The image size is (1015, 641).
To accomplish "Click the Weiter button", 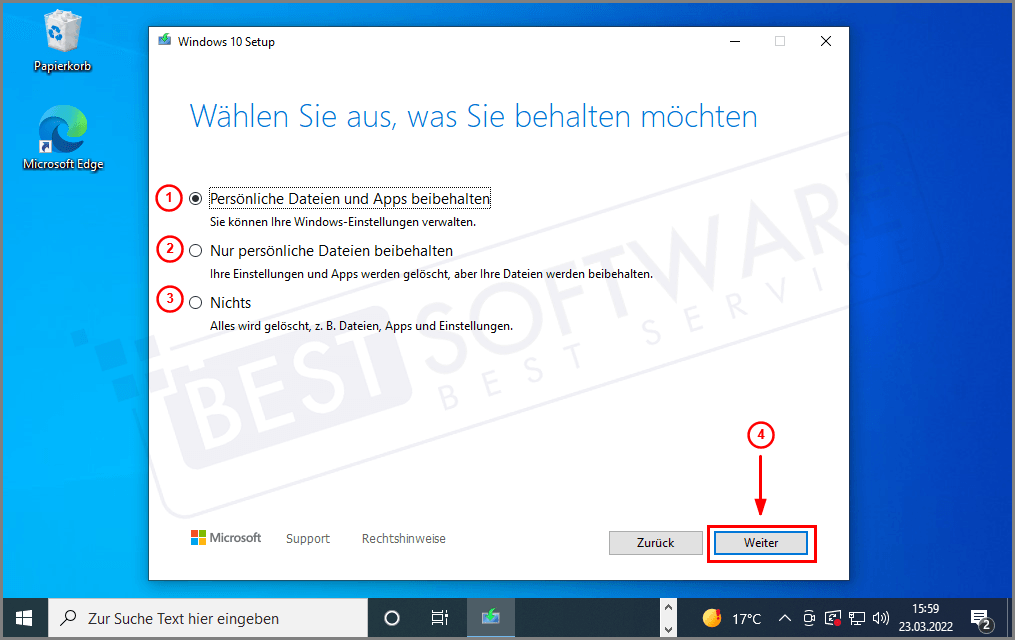I will (761, 542).
